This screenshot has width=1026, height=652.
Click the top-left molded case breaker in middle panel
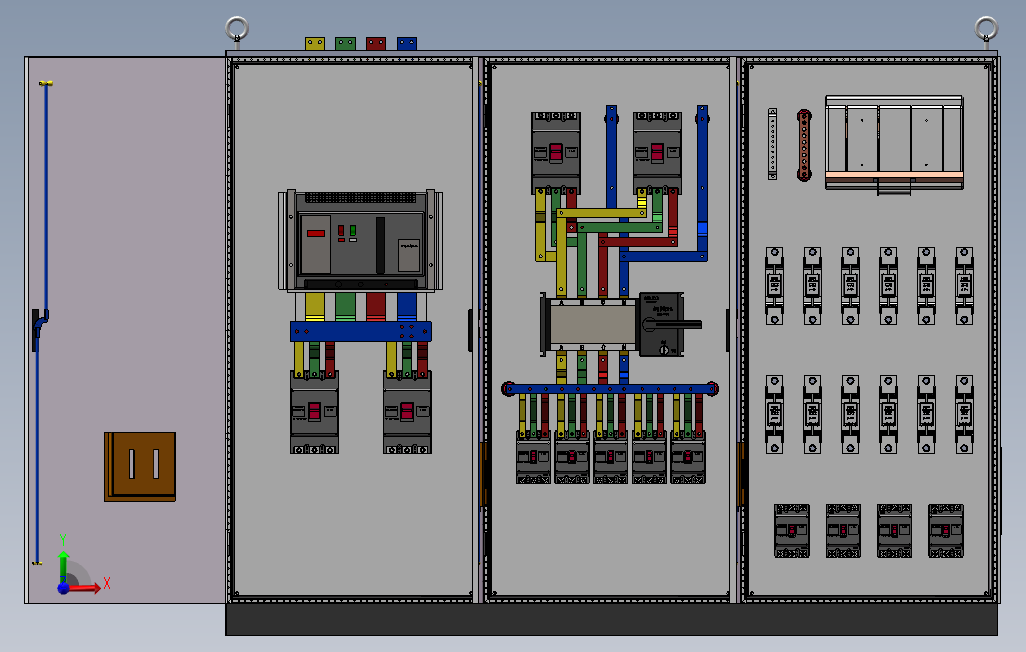click(556, 153)
